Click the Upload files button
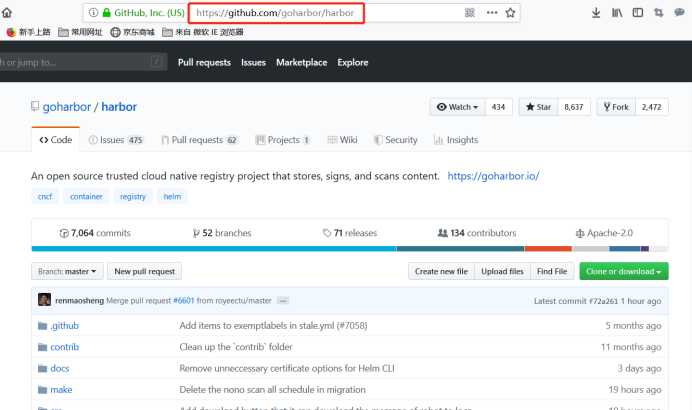The height and width of the screenshot is (410, 692). click(x=502, y=271)
